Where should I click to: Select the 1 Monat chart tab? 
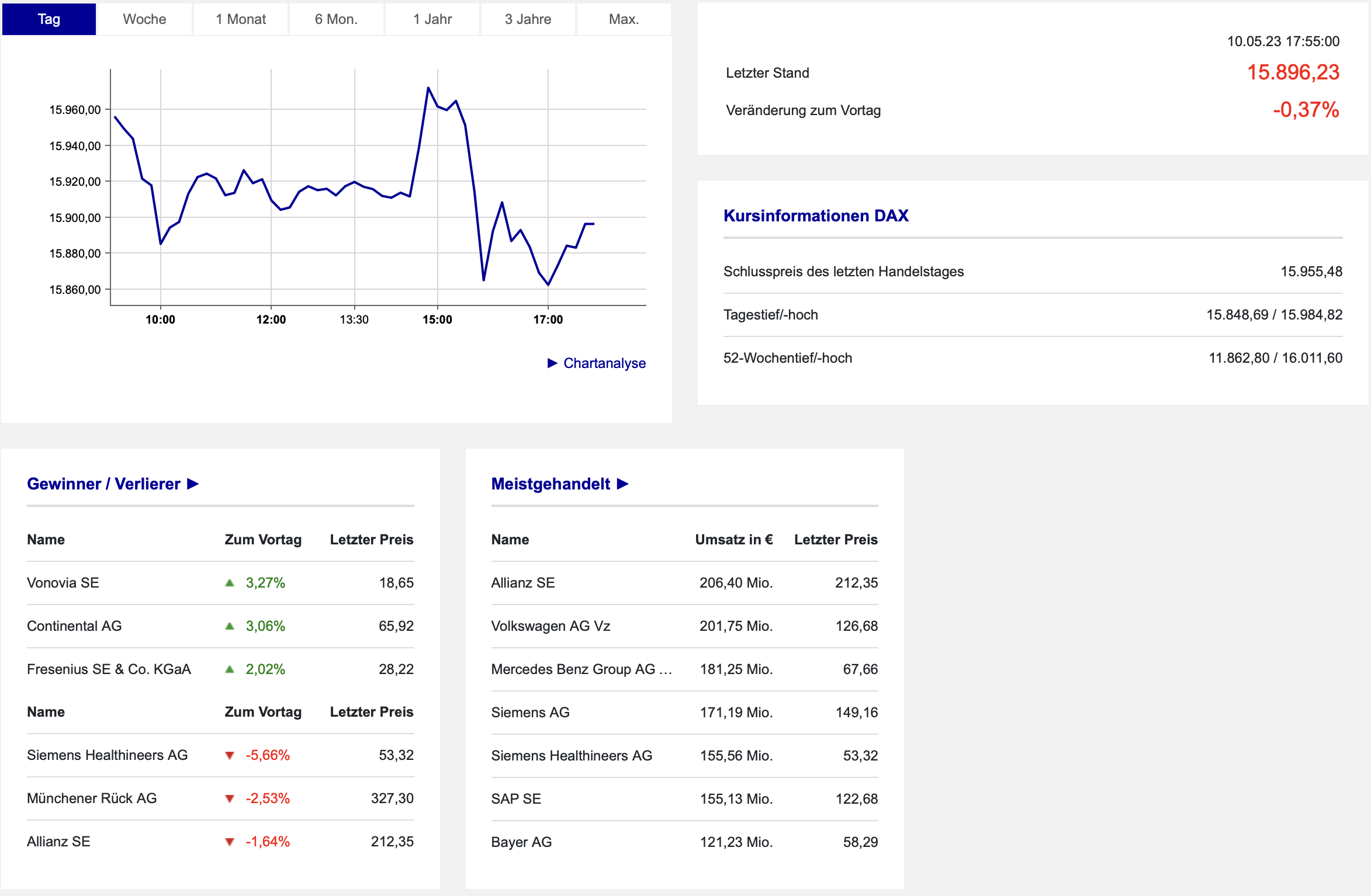[240, 19]
